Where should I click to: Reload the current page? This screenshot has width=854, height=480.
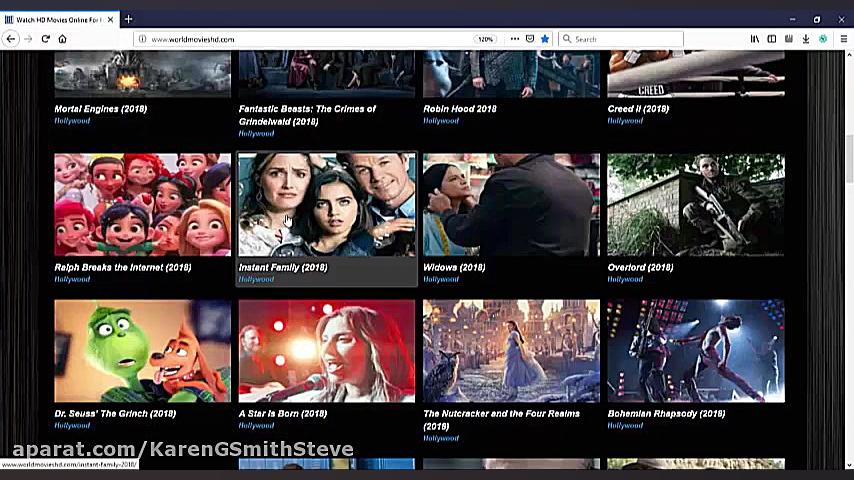pyautogui.click(x=45, y=39)
